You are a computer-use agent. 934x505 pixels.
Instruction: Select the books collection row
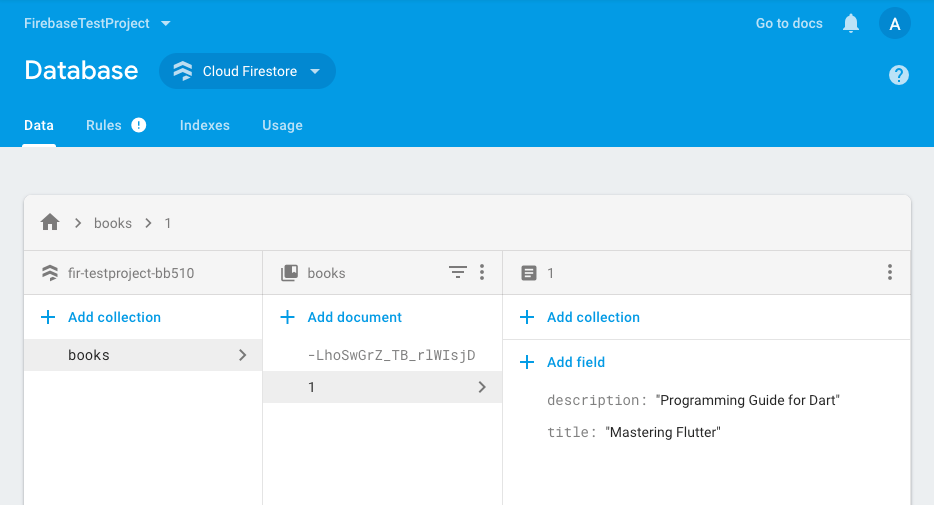pos(143,355)
